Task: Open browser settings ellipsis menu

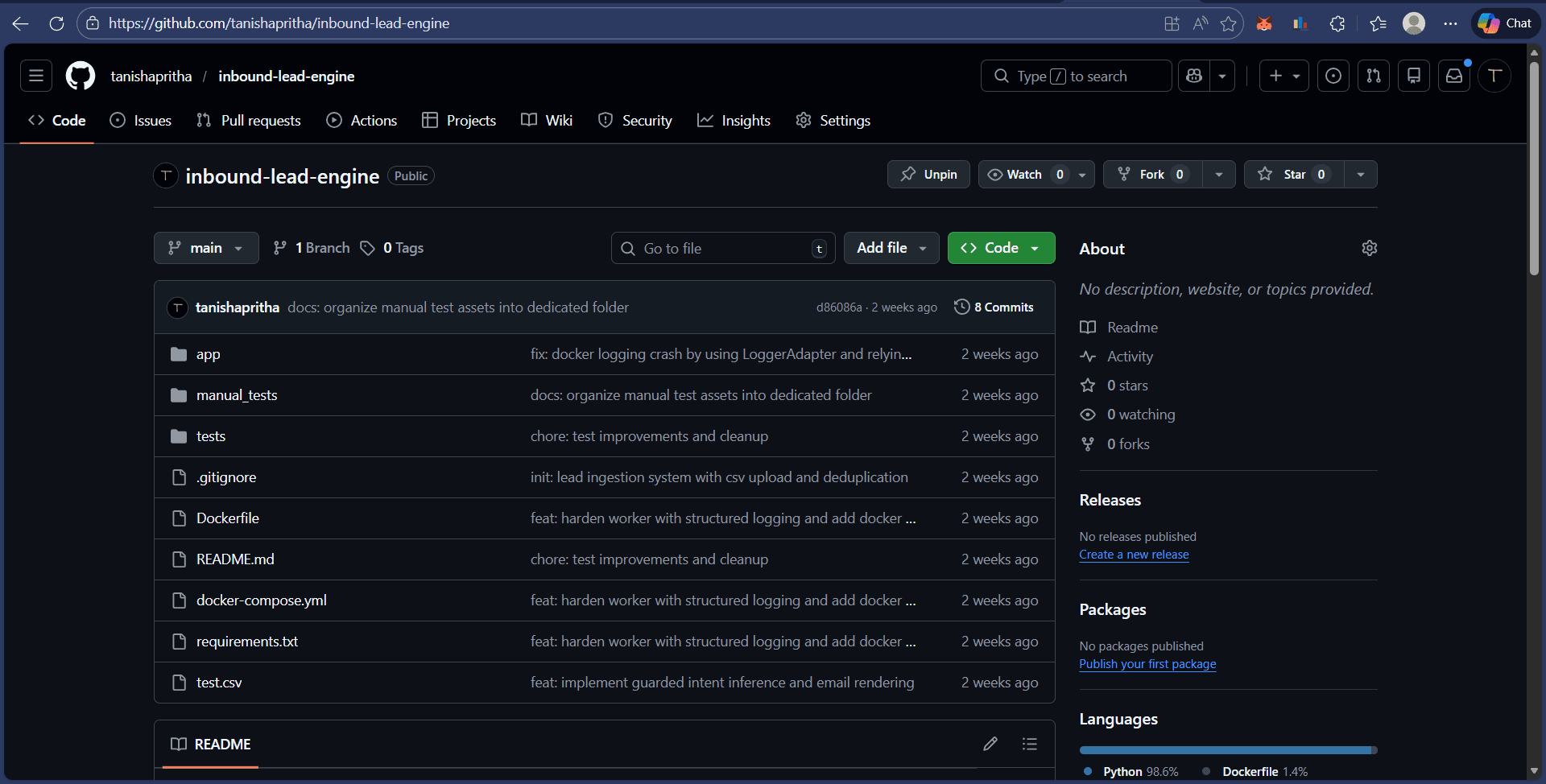Action: coord(1450,23)
